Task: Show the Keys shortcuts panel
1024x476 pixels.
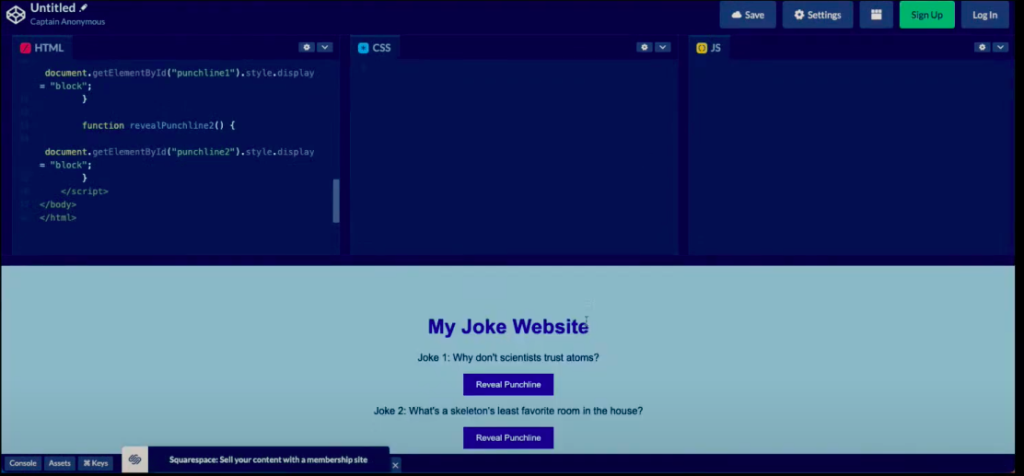Action: 95,463
